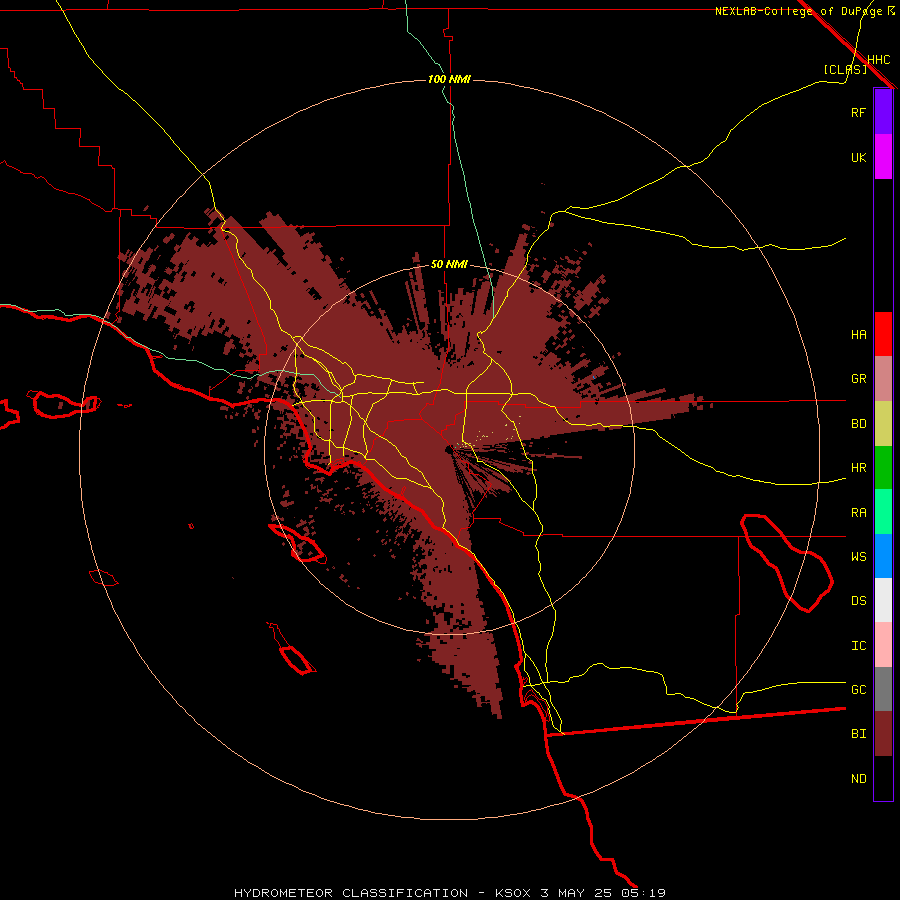
Task: Click the GC gray legend swatch
Action: point(883,689)
